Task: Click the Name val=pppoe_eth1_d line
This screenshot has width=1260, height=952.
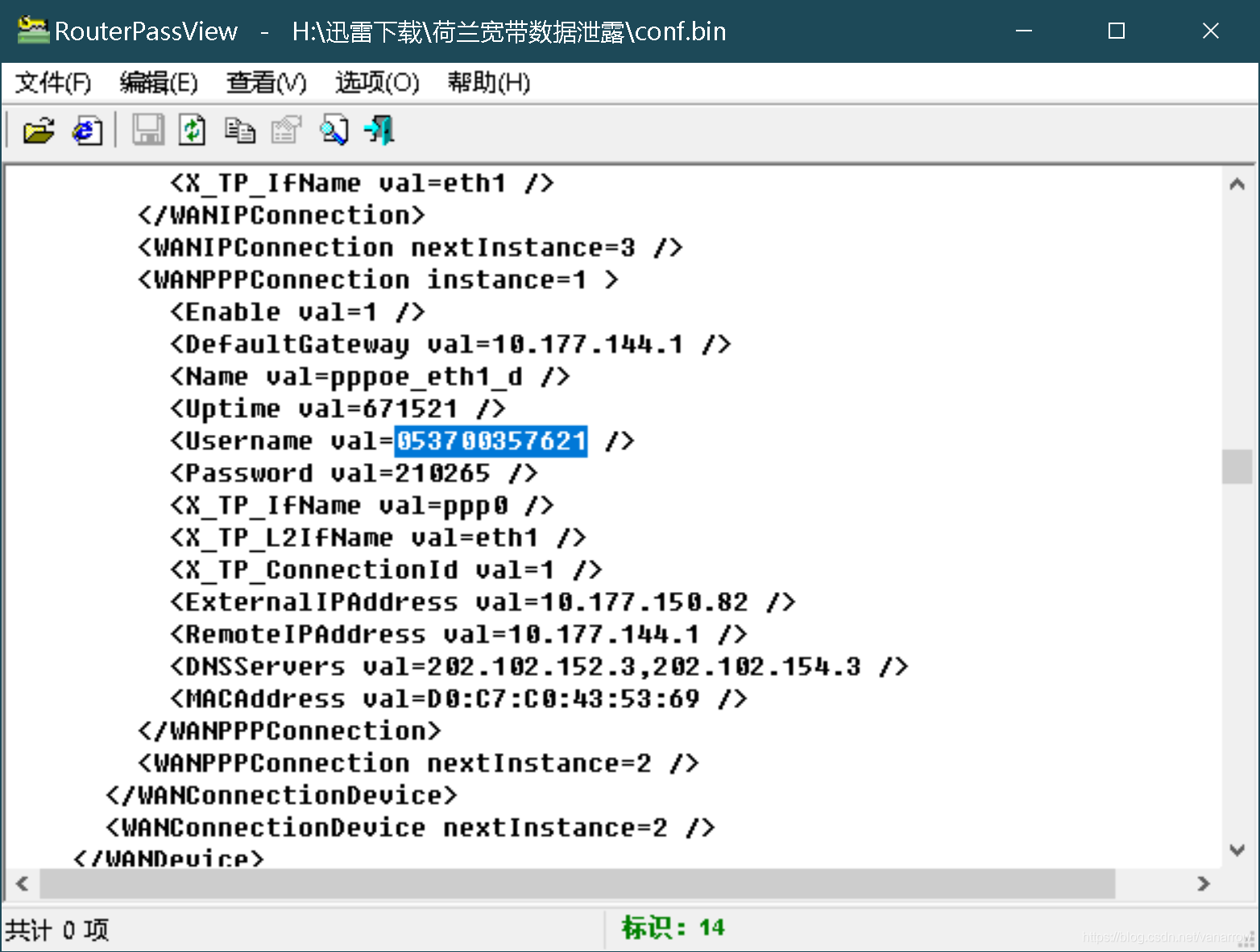Action: [370, 377]
